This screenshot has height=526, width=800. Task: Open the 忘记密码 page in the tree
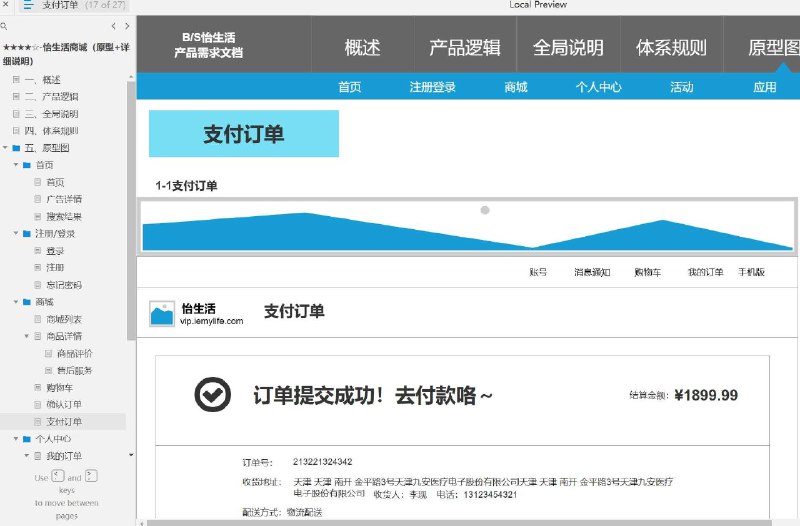[x=64, y=285]
